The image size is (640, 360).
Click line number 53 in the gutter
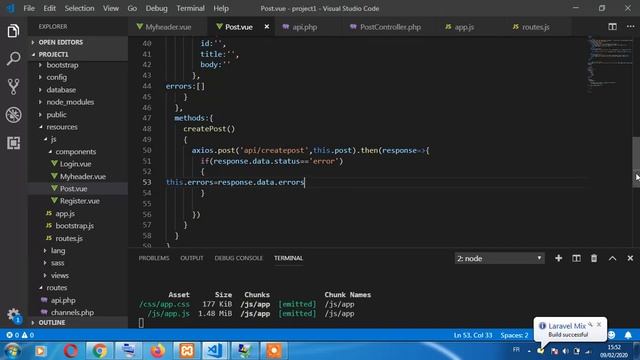click(x=147, y=182)
